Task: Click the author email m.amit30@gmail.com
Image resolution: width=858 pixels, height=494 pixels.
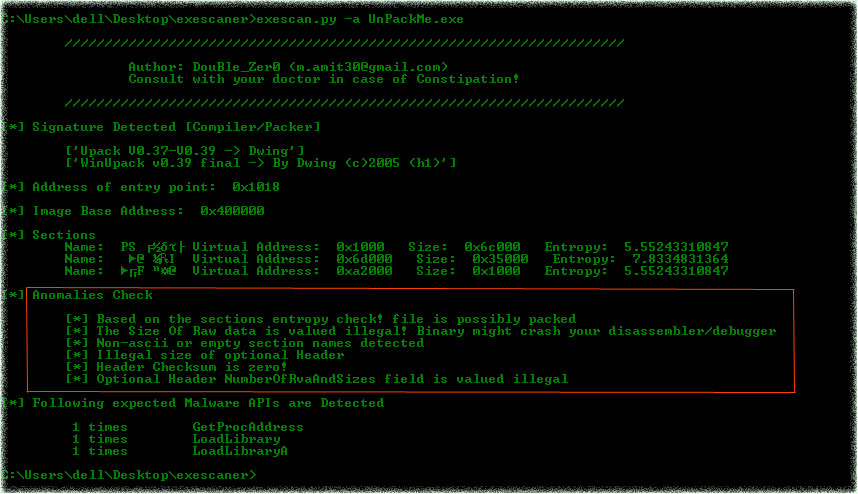Action: coord(370,67)
